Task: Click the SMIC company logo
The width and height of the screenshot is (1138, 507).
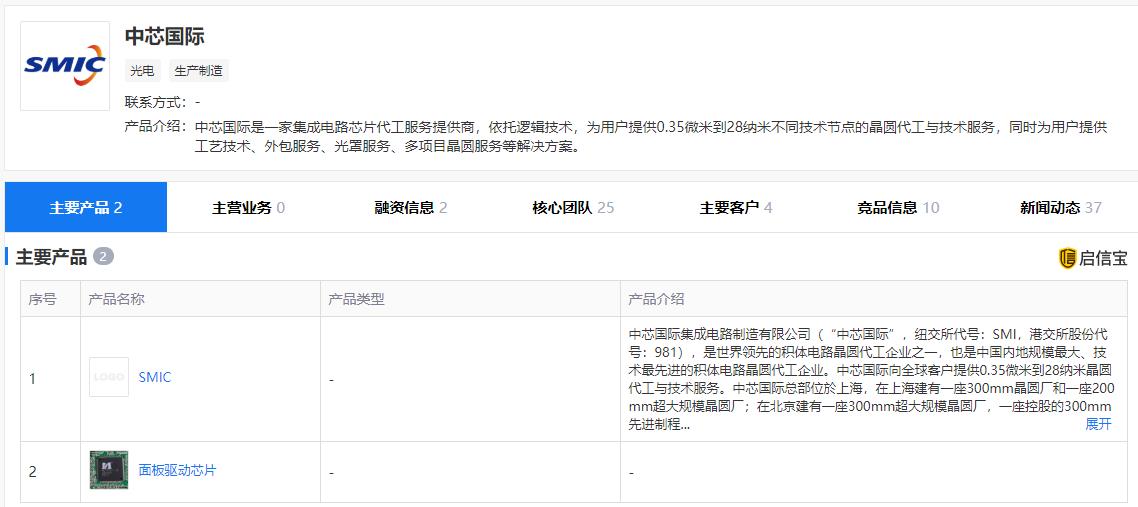Action: (65, 66)
